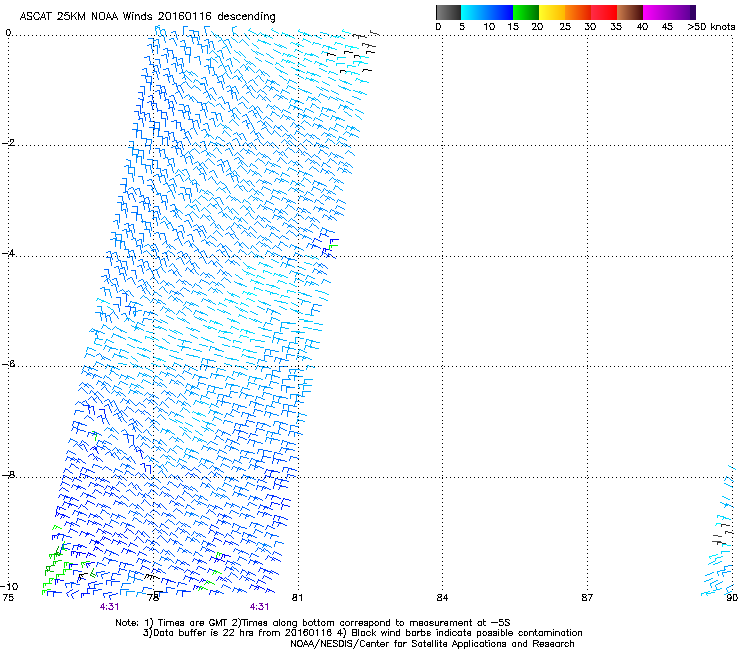Select the yellow 20-25 knots color segment
This screenshot has width=740, height=650.
click(x=552, y=12)
